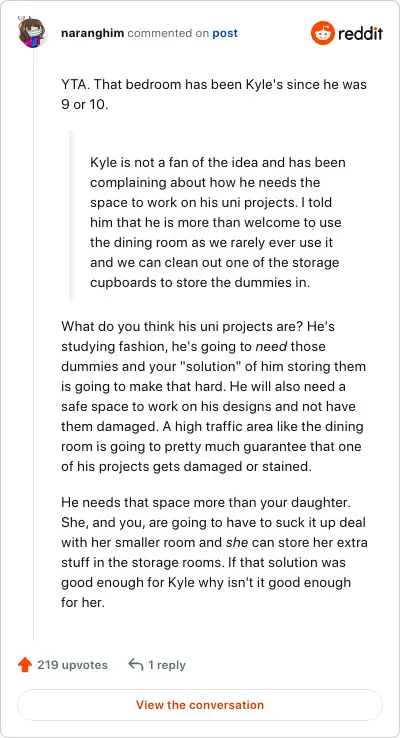400x738 pixels.
Task: Click the "He needs that space" paragraph
Action: pos(215,552)
